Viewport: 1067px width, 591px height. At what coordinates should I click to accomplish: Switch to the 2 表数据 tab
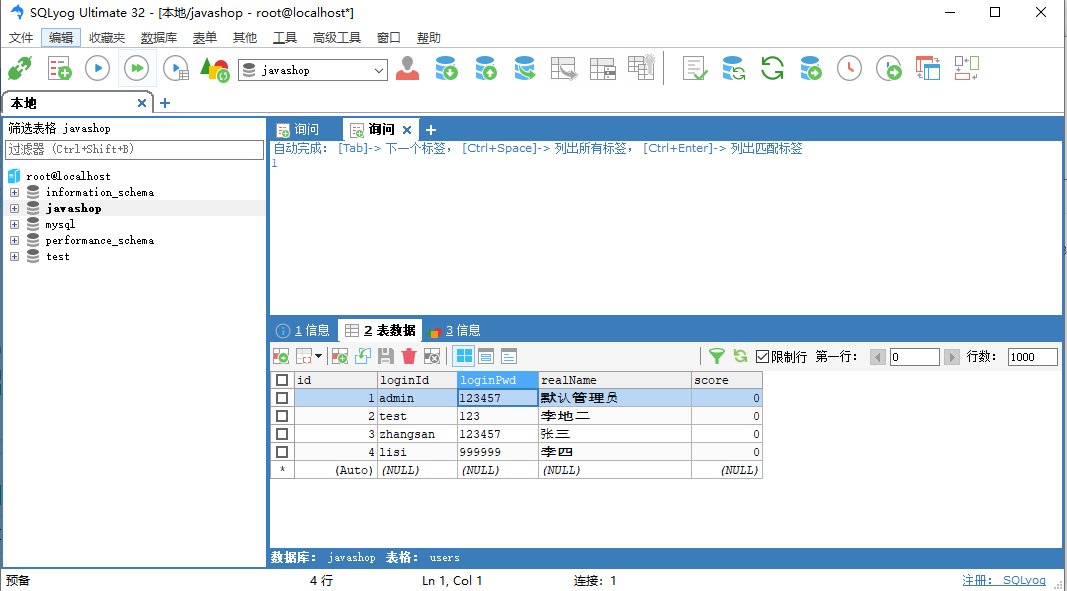pos(380,331)
